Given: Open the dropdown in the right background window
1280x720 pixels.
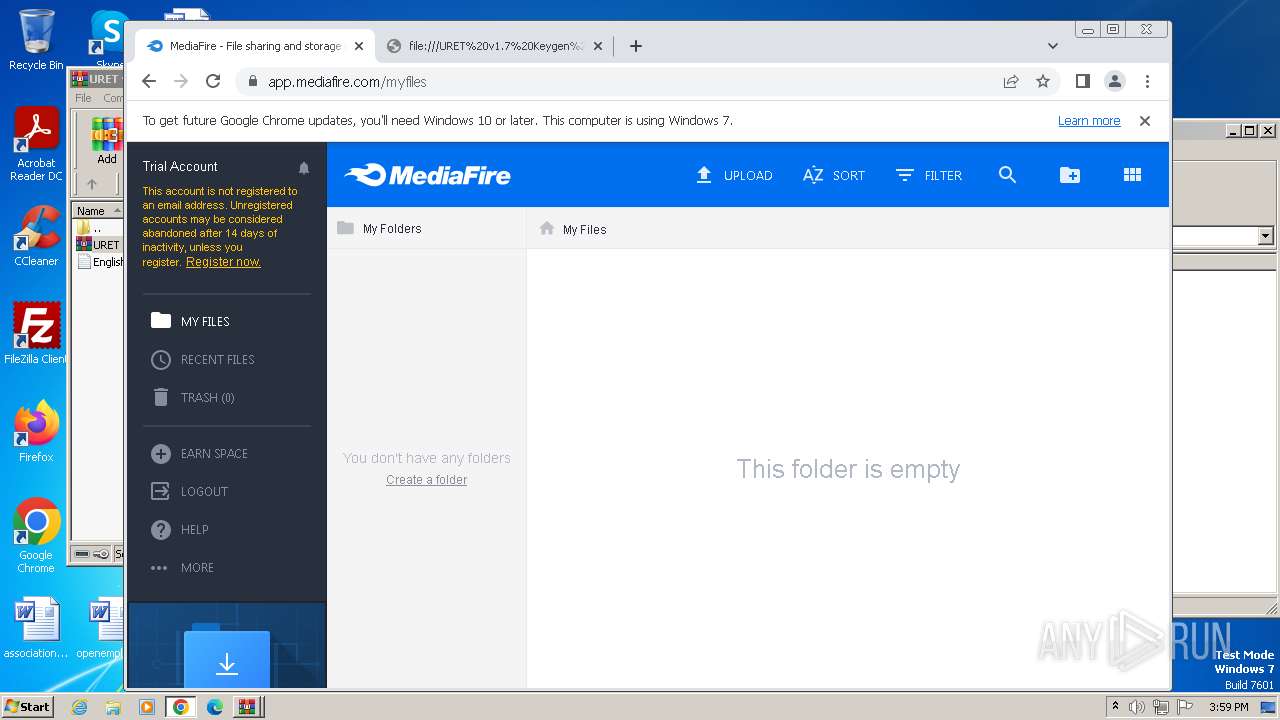Looking at the screenshot, I should (1265, 236).
